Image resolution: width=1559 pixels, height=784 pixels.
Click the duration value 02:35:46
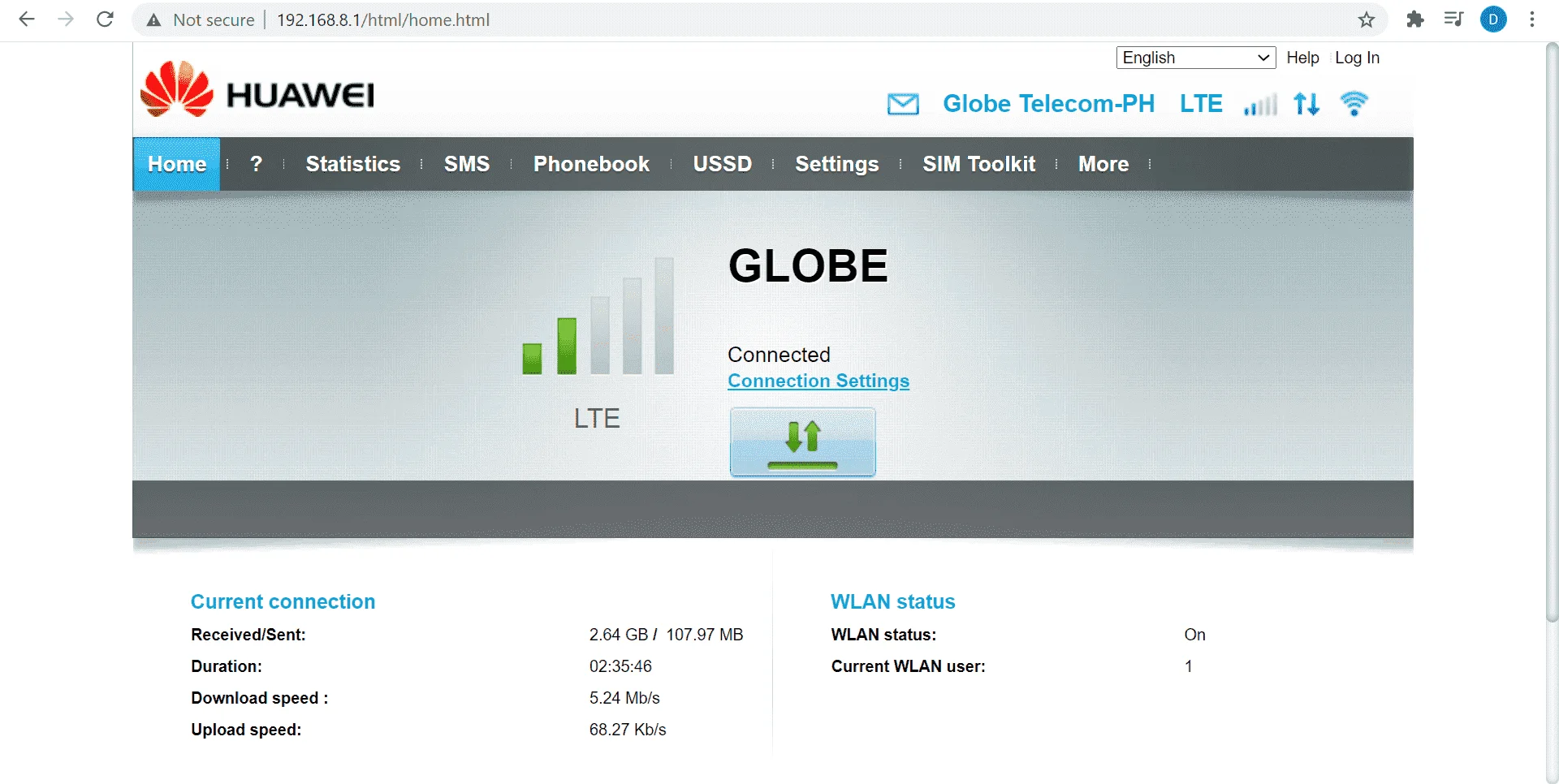click(x=620, y=666)
